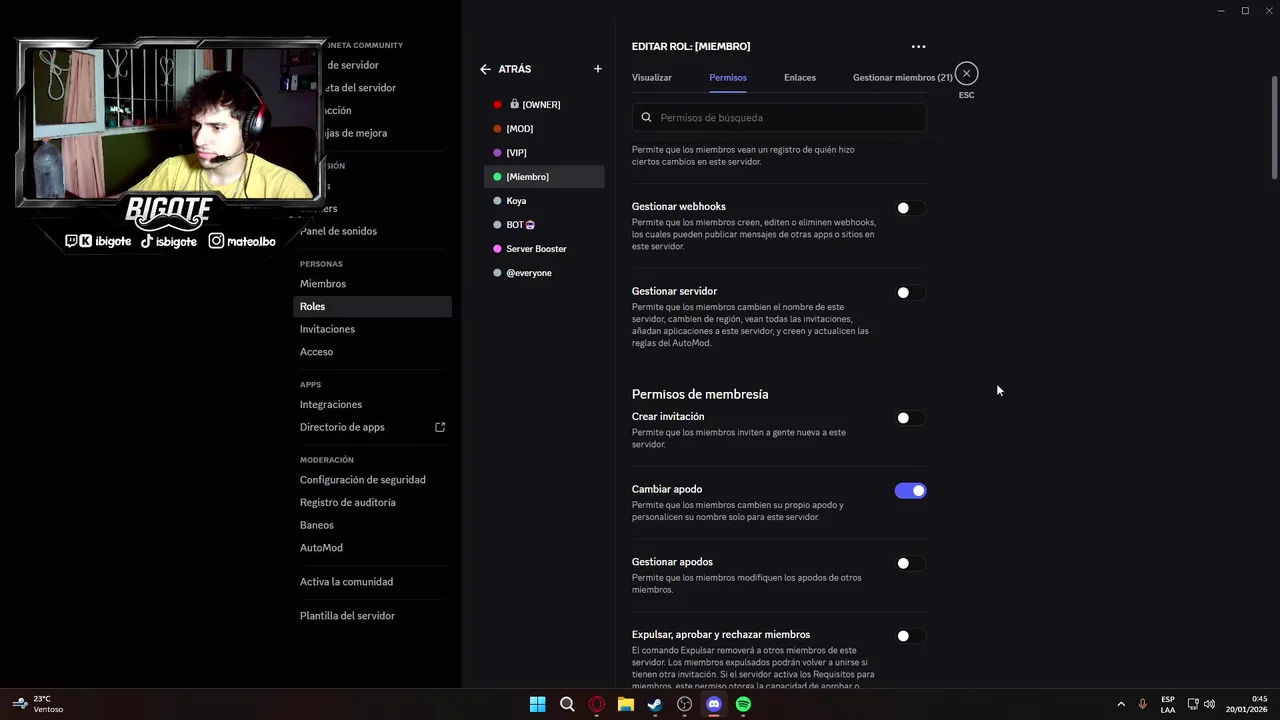Select the @everyone role
1280x720 pixels.
[544, 273]
